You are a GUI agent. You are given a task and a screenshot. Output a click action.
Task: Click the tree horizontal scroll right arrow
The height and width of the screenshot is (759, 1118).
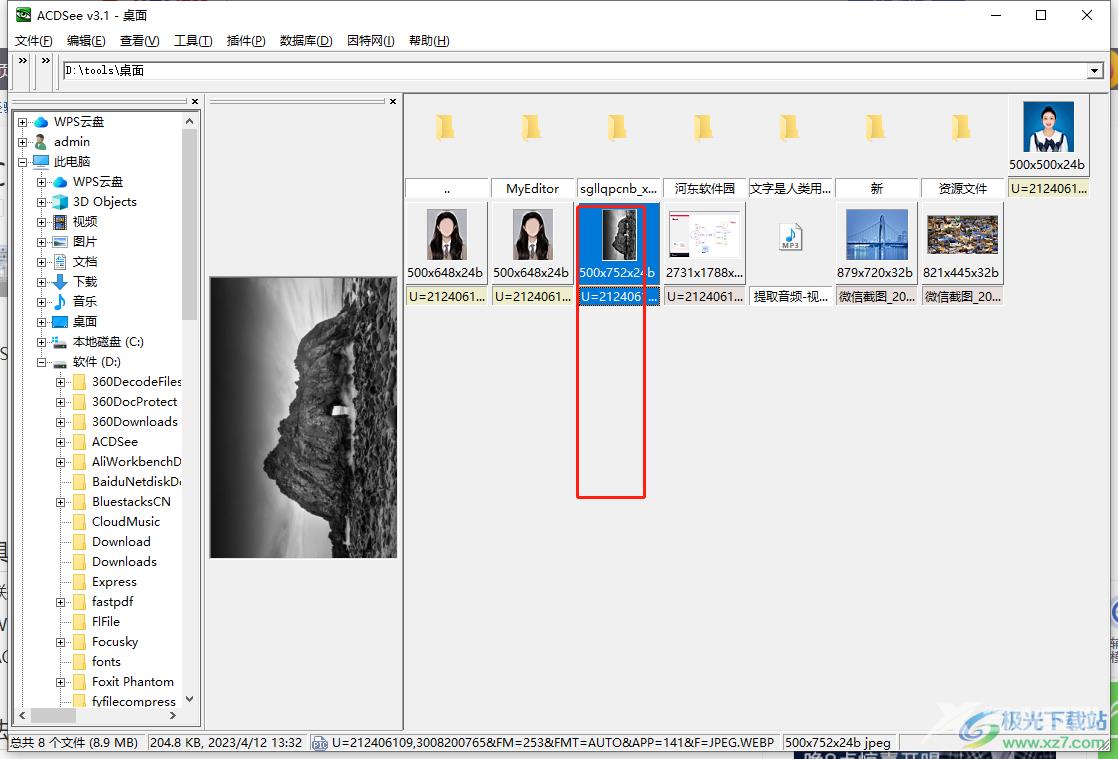[x=173, y=715]
